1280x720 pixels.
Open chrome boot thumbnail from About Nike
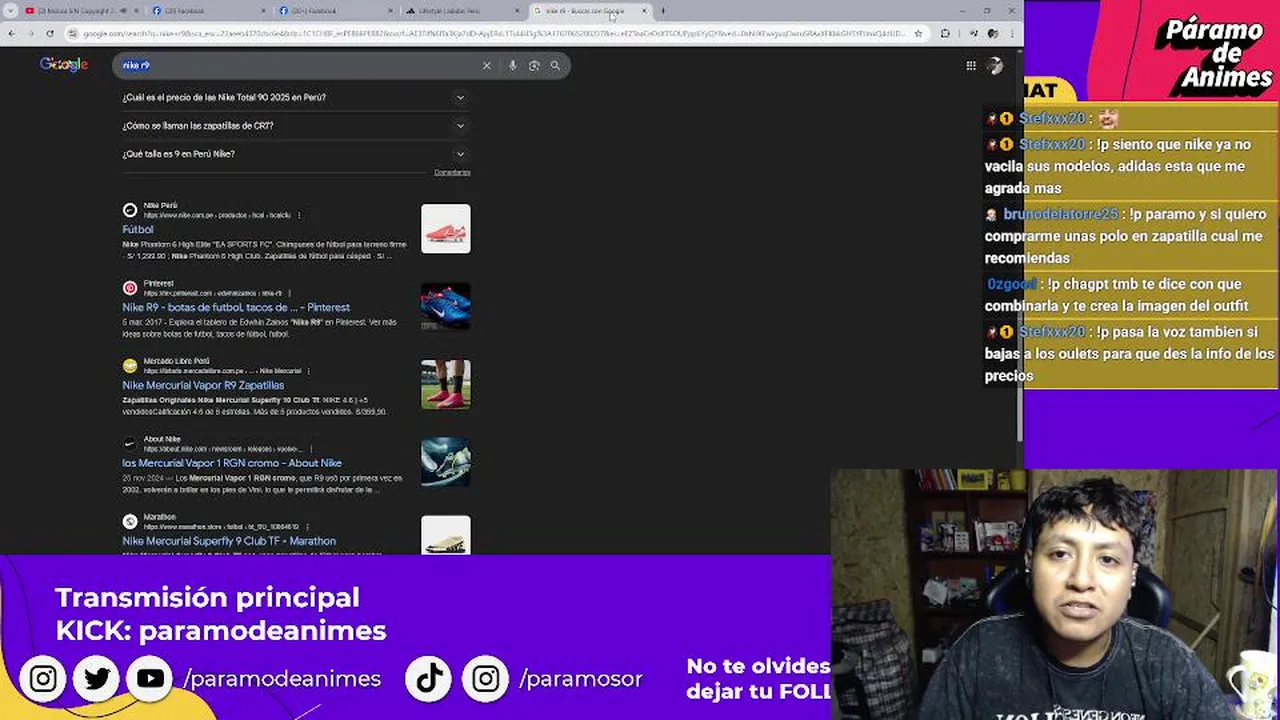point(446,463)
